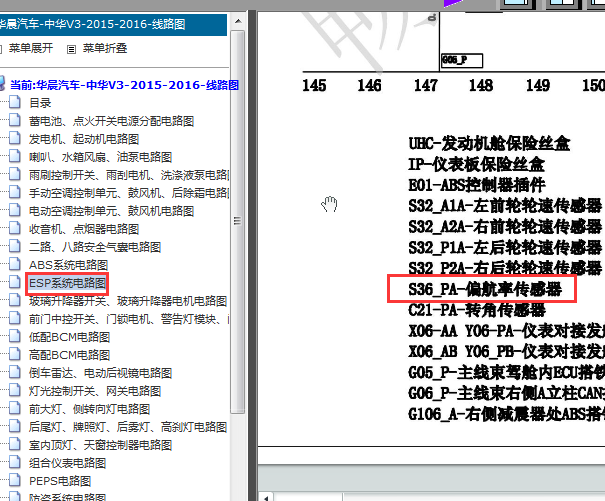Select 倒车雷达、电动后视镜电路图
This screenshot has height=501, width=605.
point(100,373)
